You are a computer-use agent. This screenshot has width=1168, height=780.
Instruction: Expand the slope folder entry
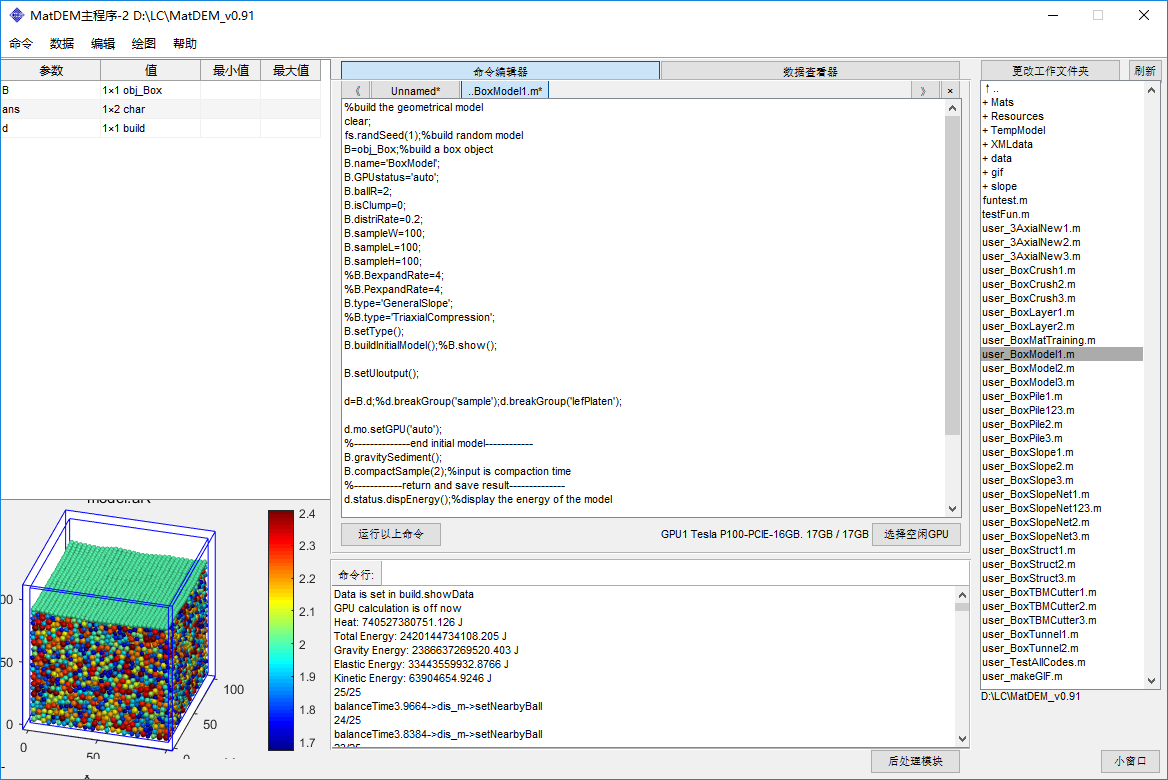tap(1000, 186)
